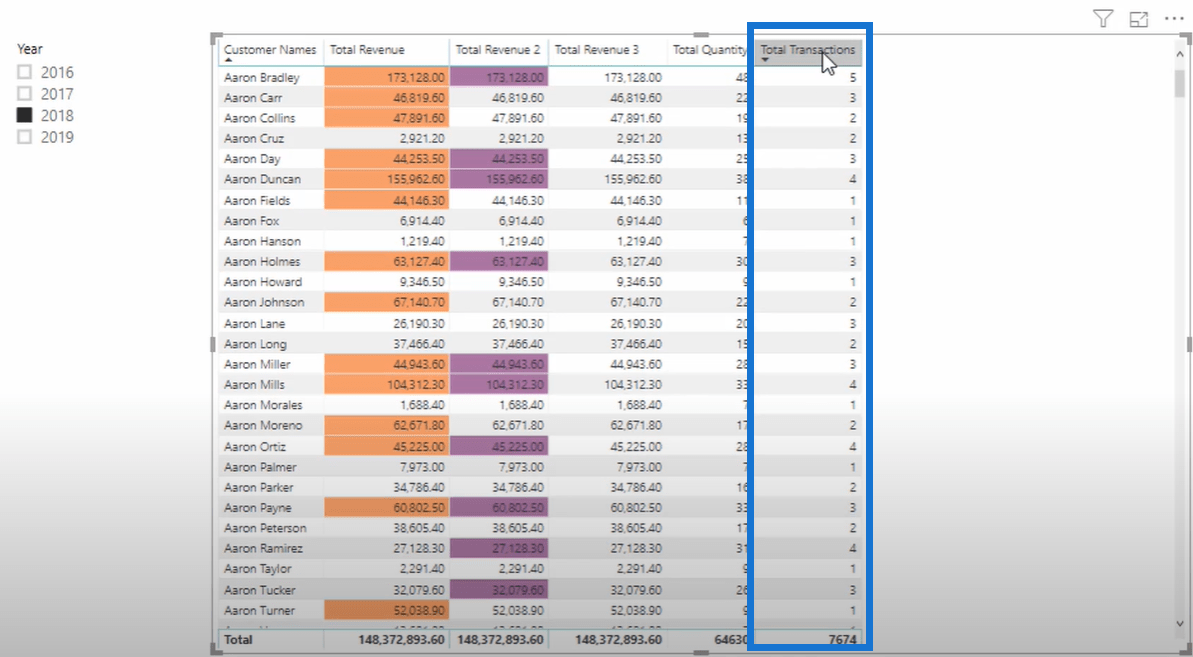Sort by Total Quantity column header

(709, 49)
